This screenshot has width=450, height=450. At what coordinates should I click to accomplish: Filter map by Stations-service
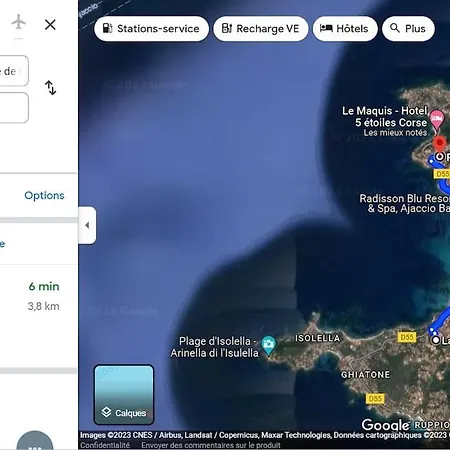coord(151,29)
